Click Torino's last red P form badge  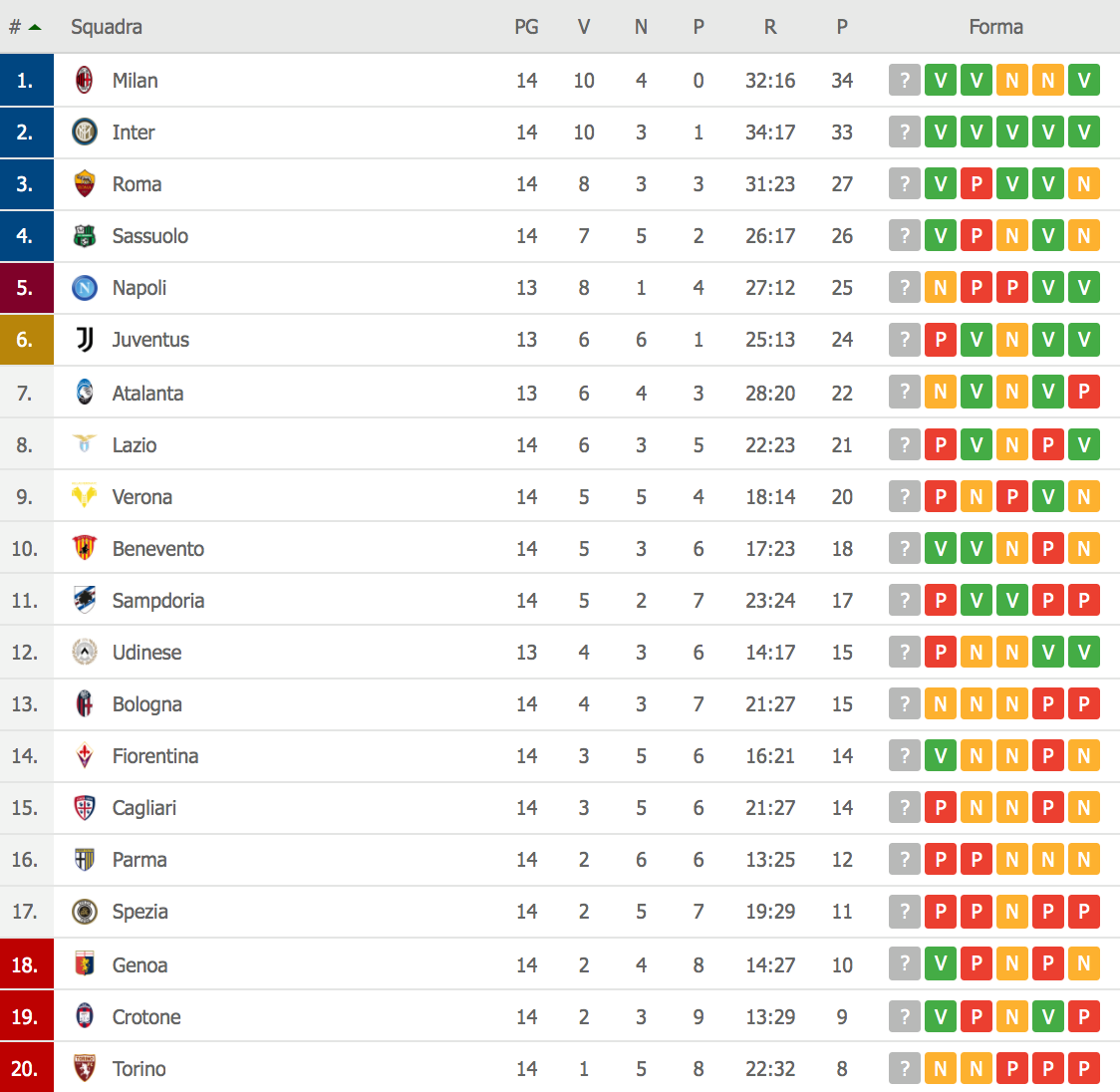tap(1083, 1068)
